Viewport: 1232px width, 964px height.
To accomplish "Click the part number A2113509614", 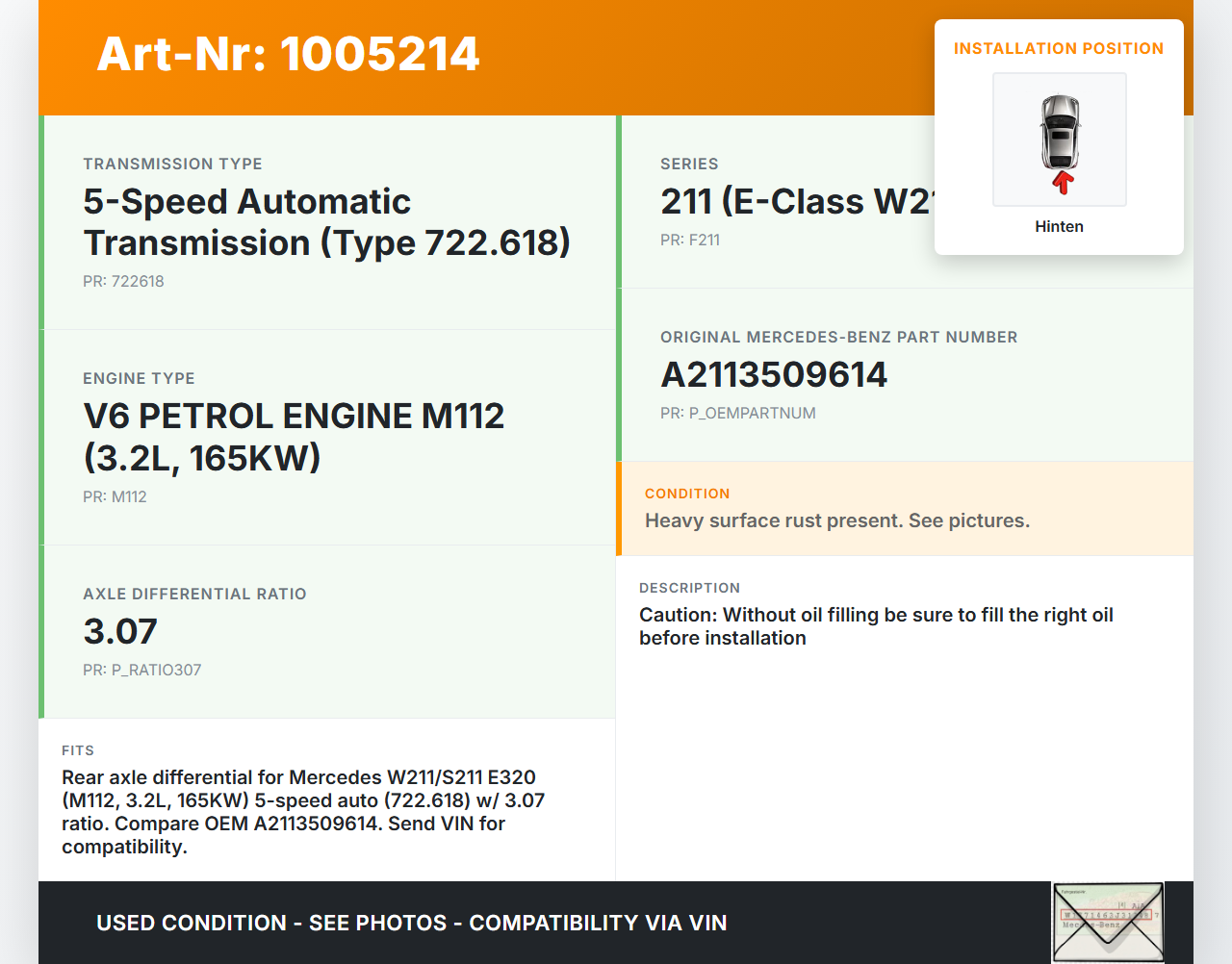I will point(774,374).
